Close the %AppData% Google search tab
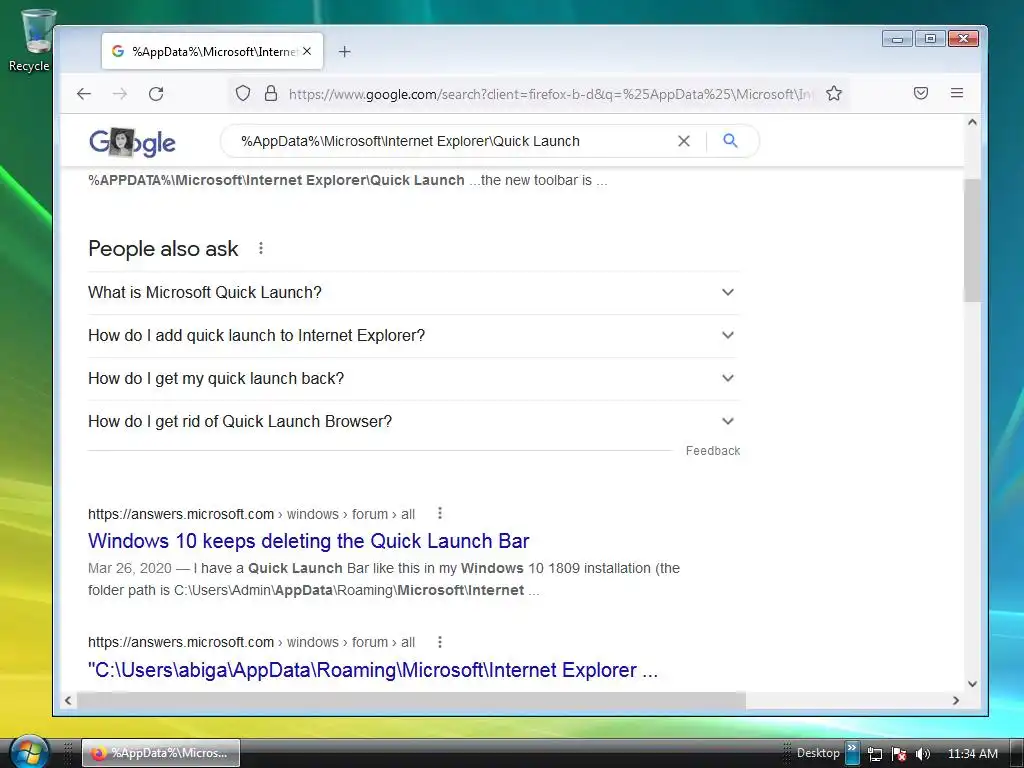Screen dimensions: 1024x768 [x=307, y=51]
